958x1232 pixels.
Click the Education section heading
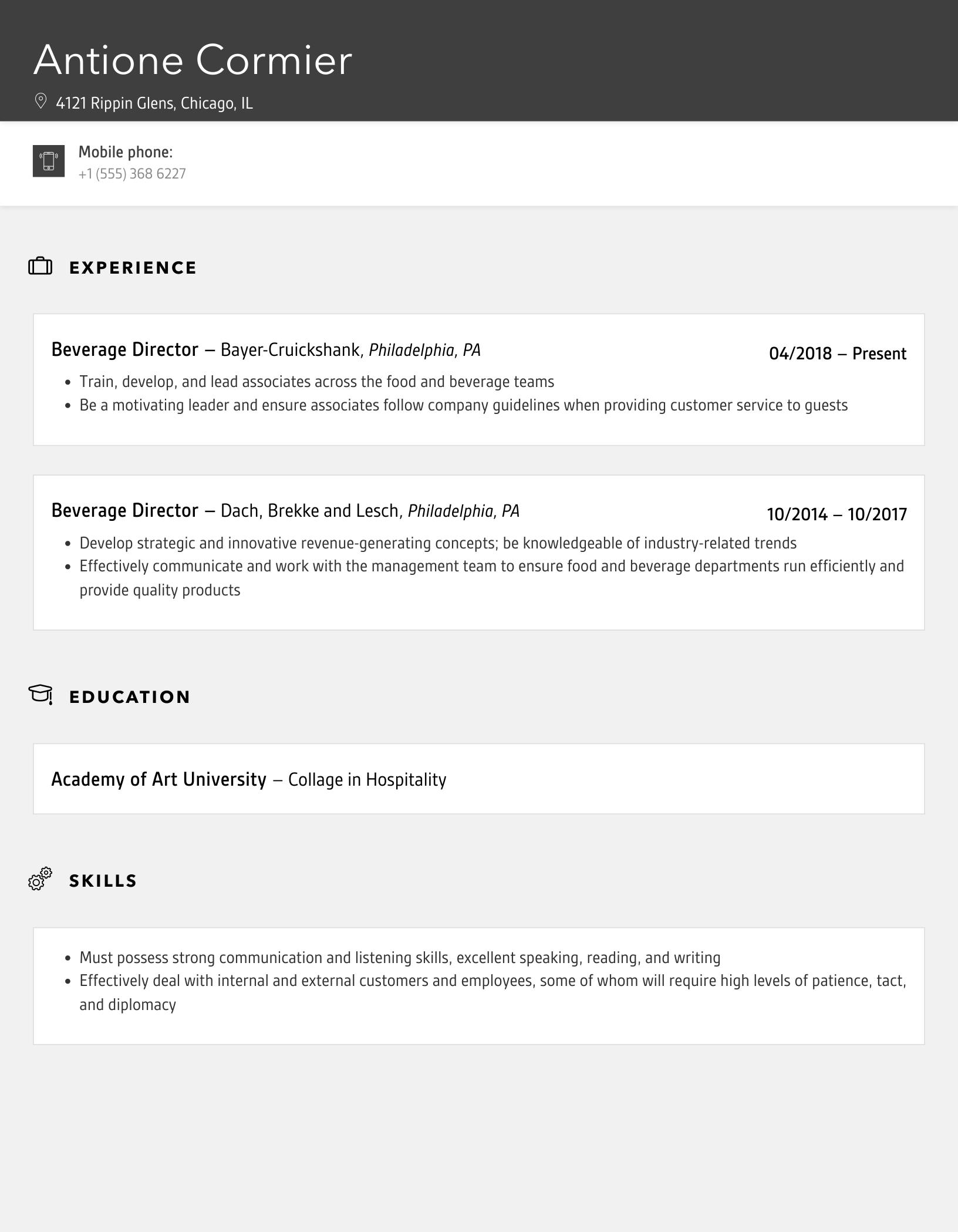[x=130, y=697]
